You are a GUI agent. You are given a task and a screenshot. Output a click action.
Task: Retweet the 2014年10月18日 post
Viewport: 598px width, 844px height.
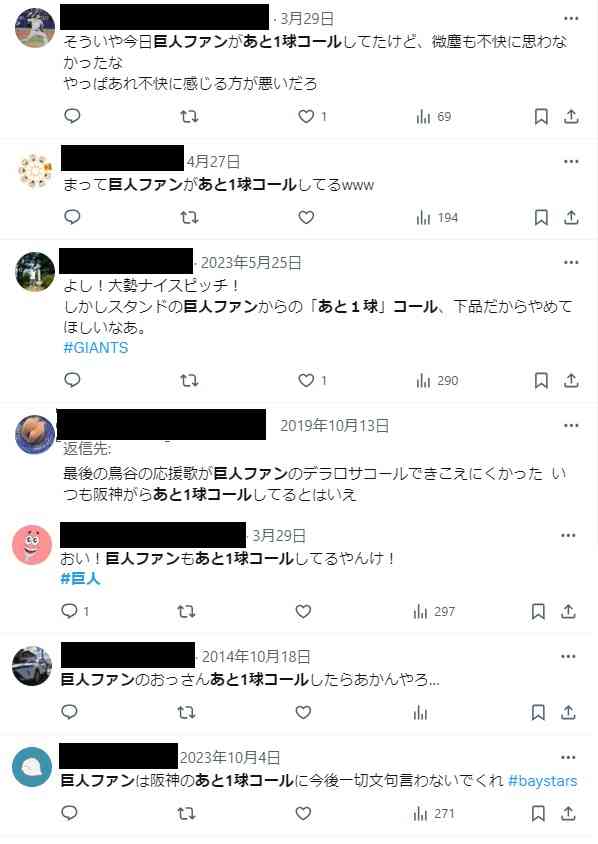186,713
